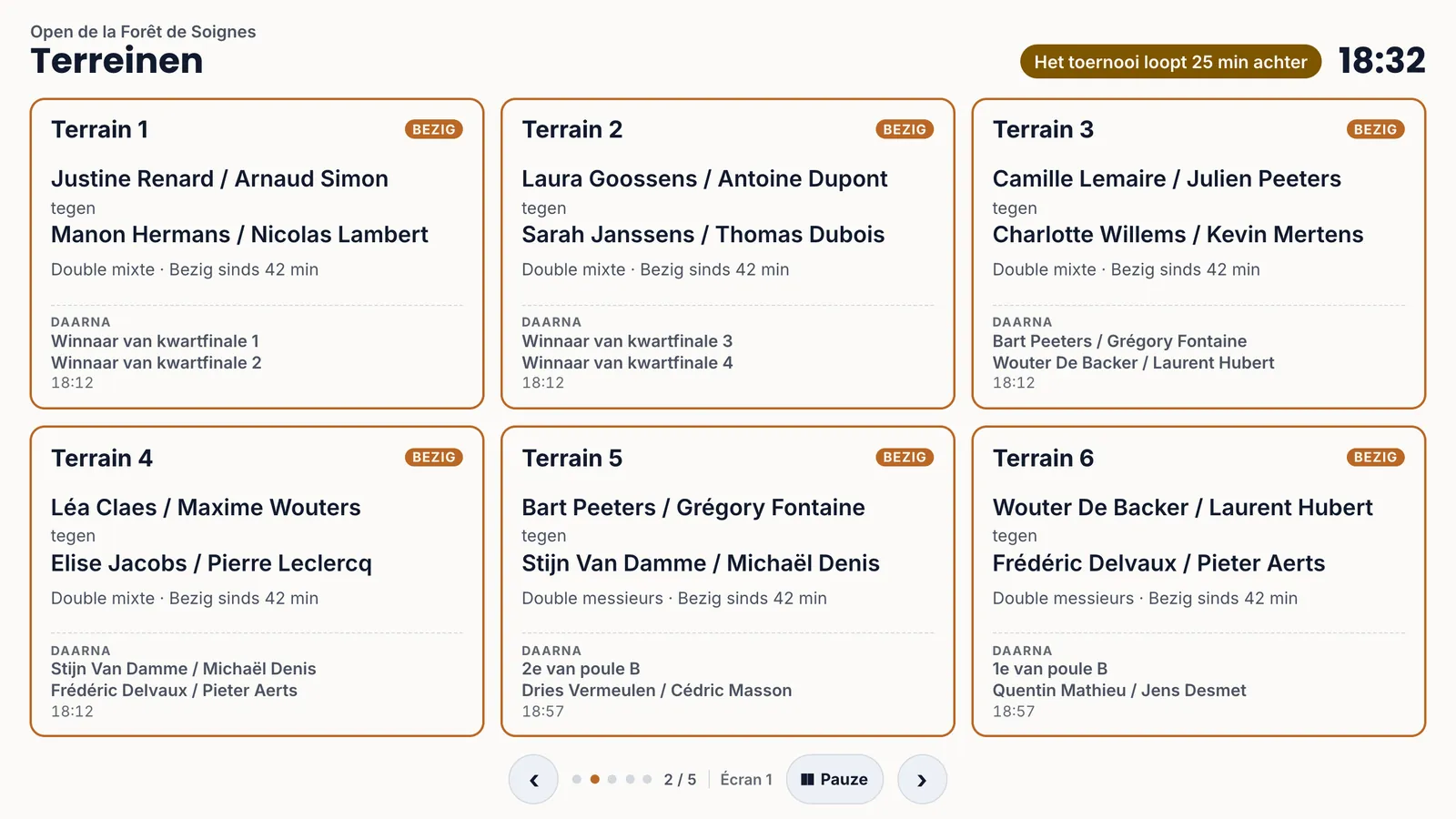Select the active second pagination dot

point(594,779)
